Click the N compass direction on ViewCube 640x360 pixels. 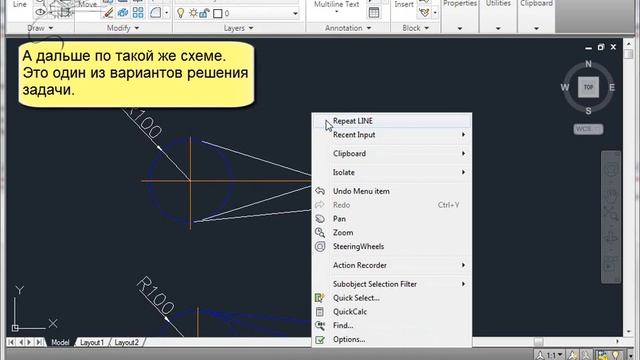tap(588, 64)
